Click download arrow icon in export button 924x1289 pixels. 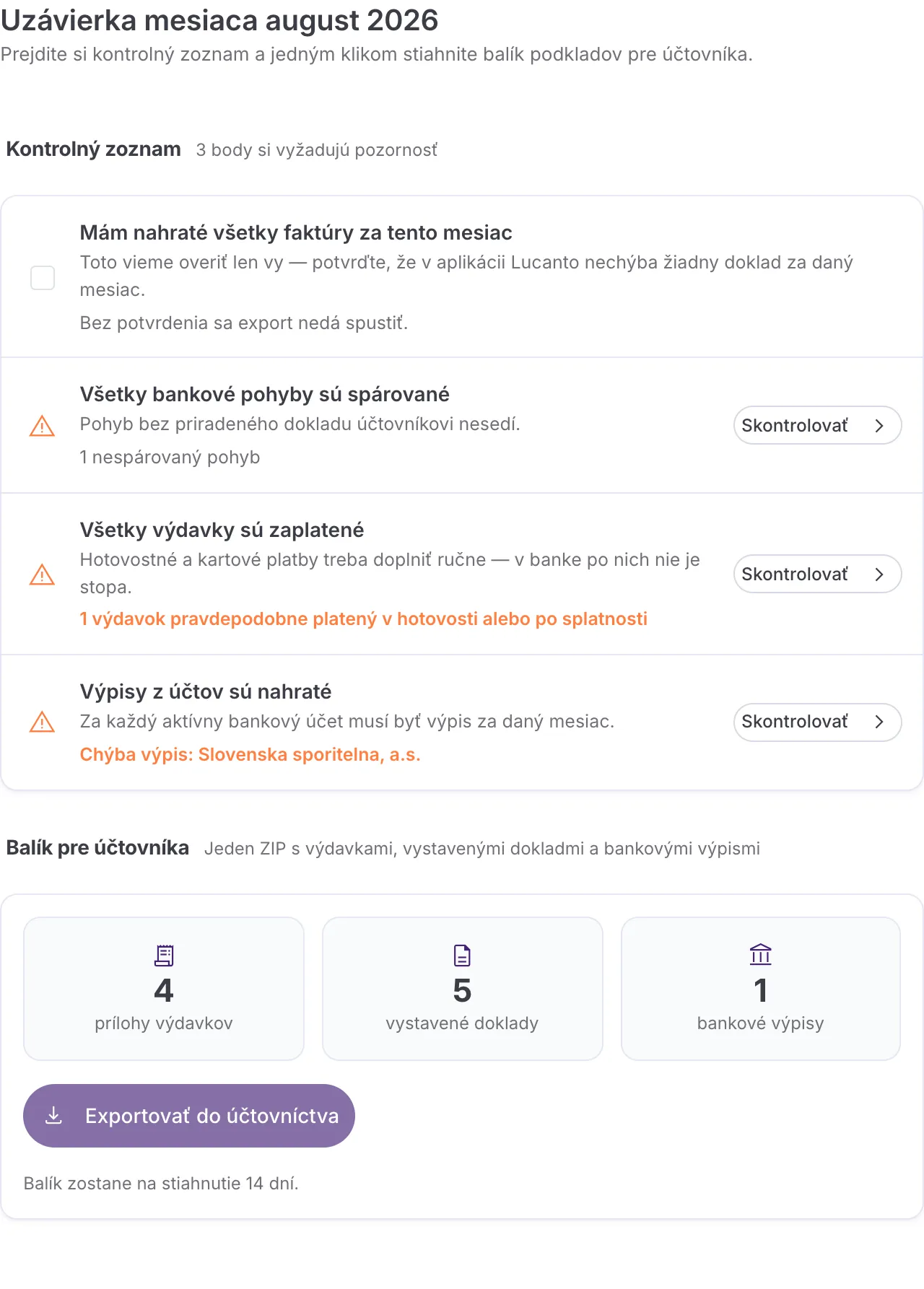[x=53, y=1116]
